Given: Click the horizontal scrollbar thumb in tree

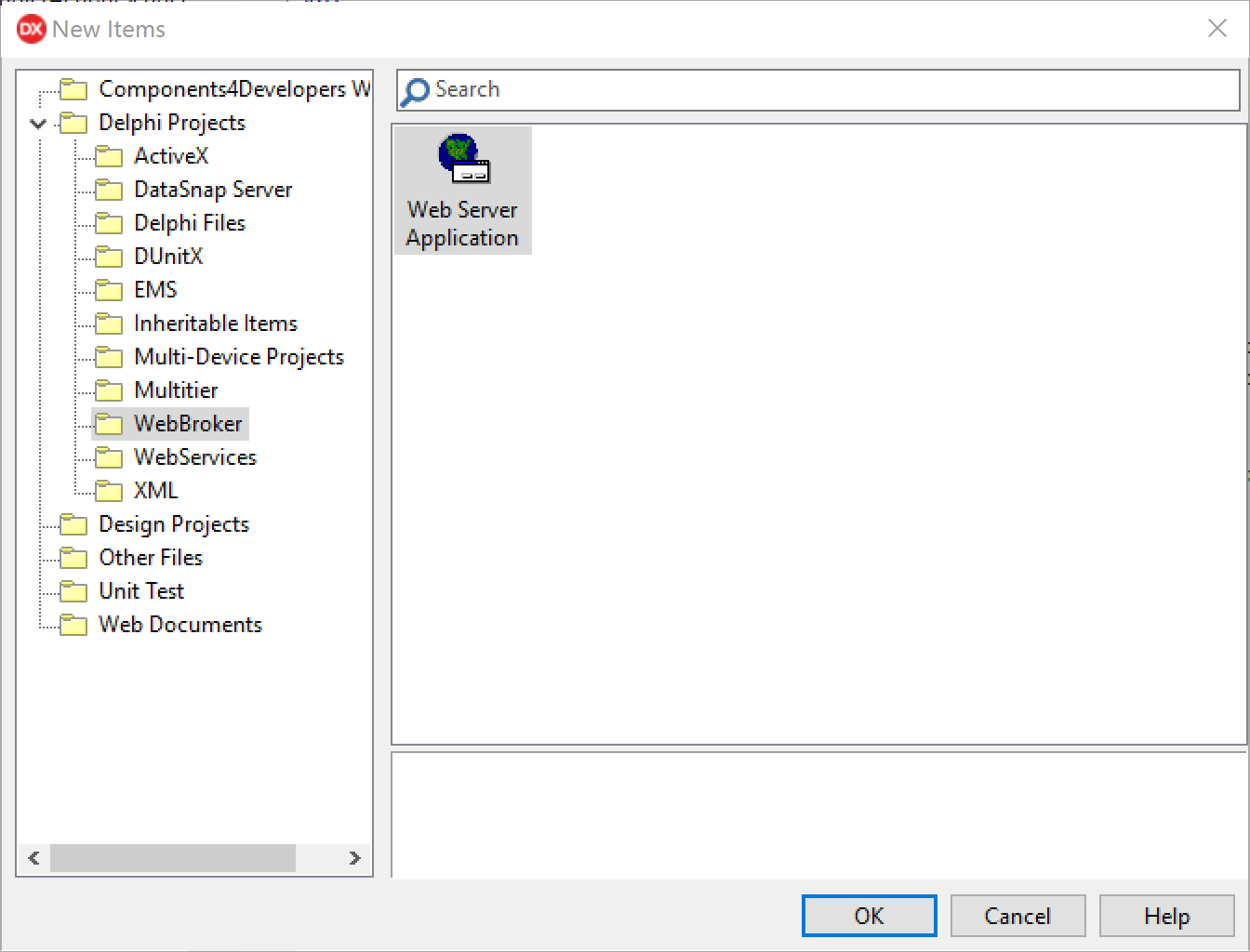Looking at the screenshot, I should 173,858.
